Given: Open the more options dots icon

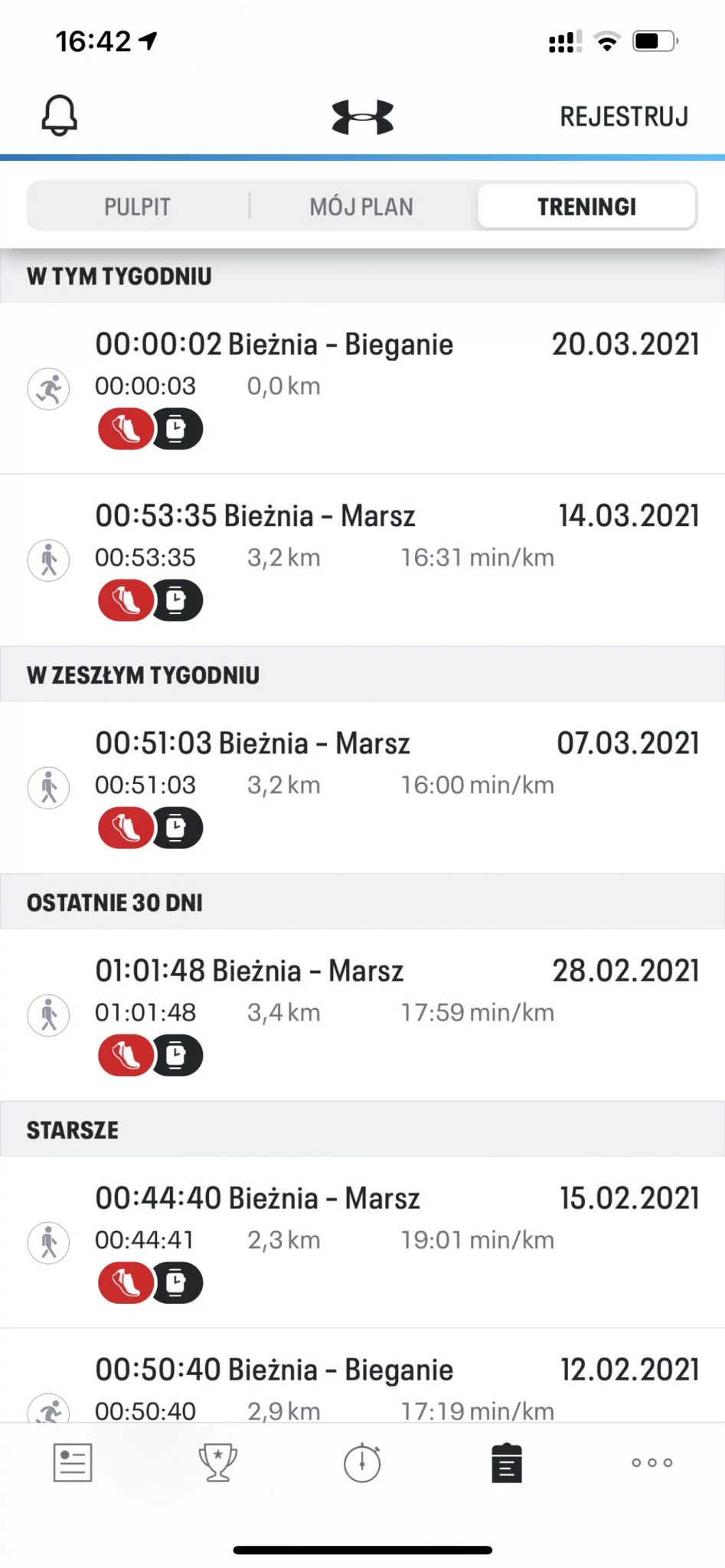Looking at the screenshot, I should 652,1462.
